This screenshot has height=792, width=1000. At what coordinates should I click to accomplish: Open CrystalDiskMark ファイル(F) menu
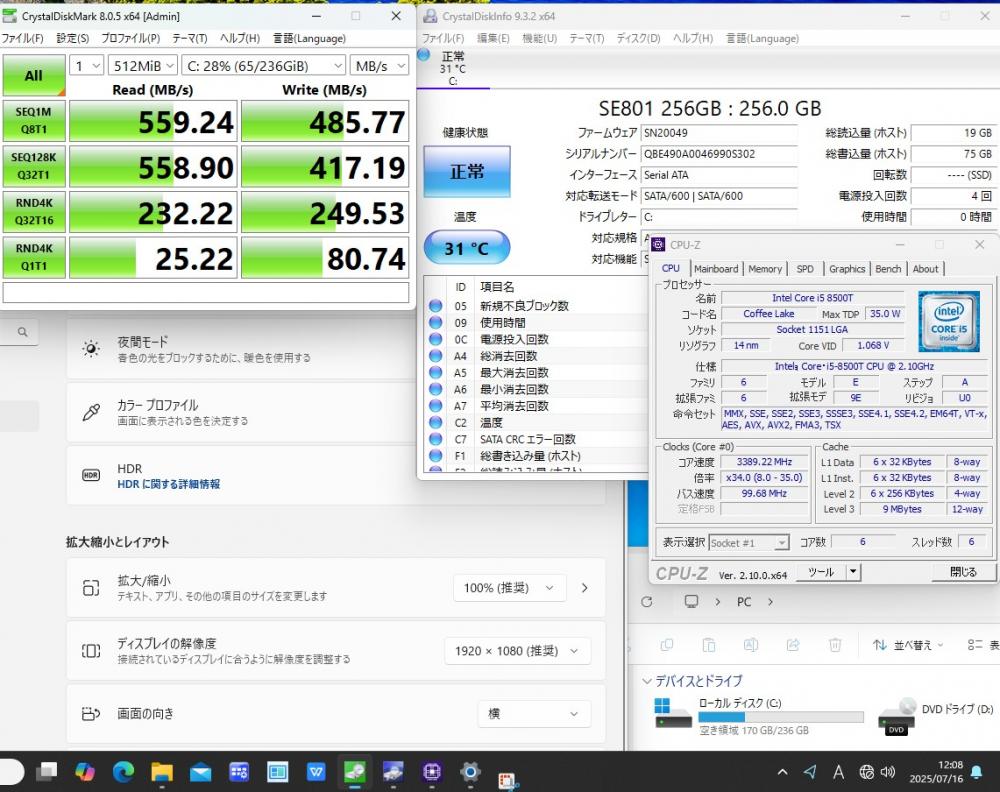(22, 38)
